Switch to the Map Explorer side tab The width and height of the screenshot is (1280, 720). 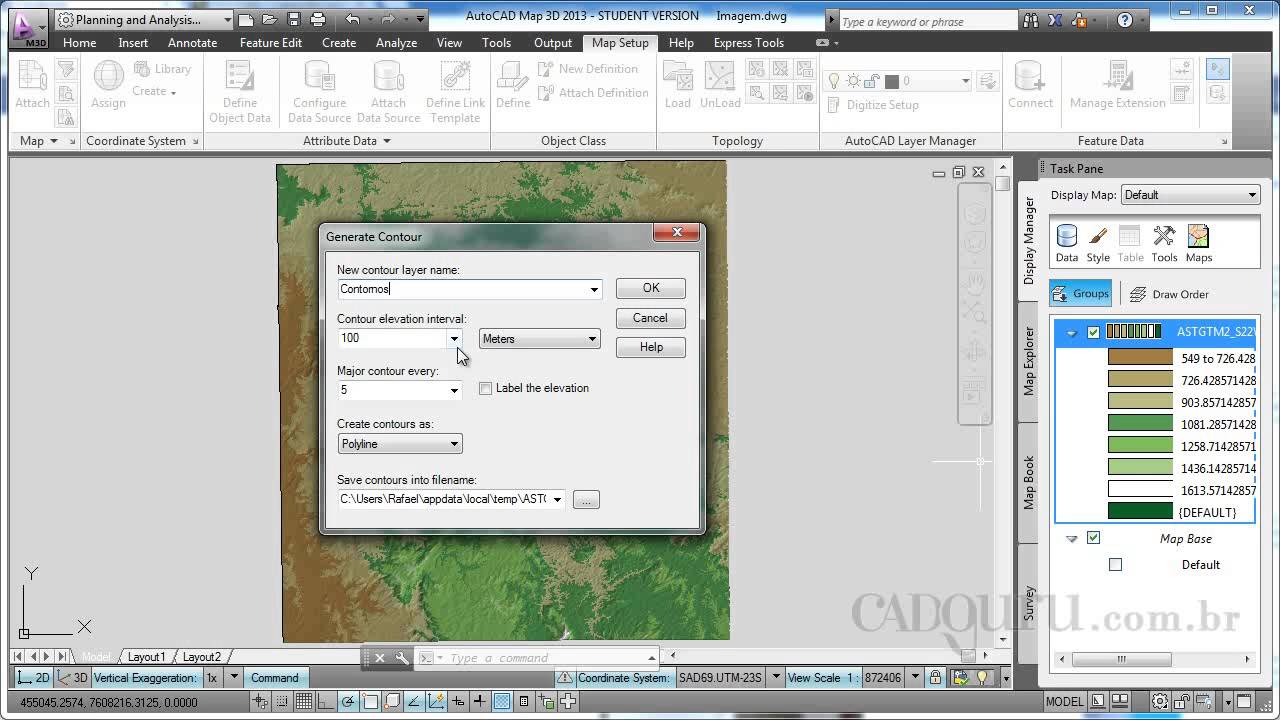1028,361
